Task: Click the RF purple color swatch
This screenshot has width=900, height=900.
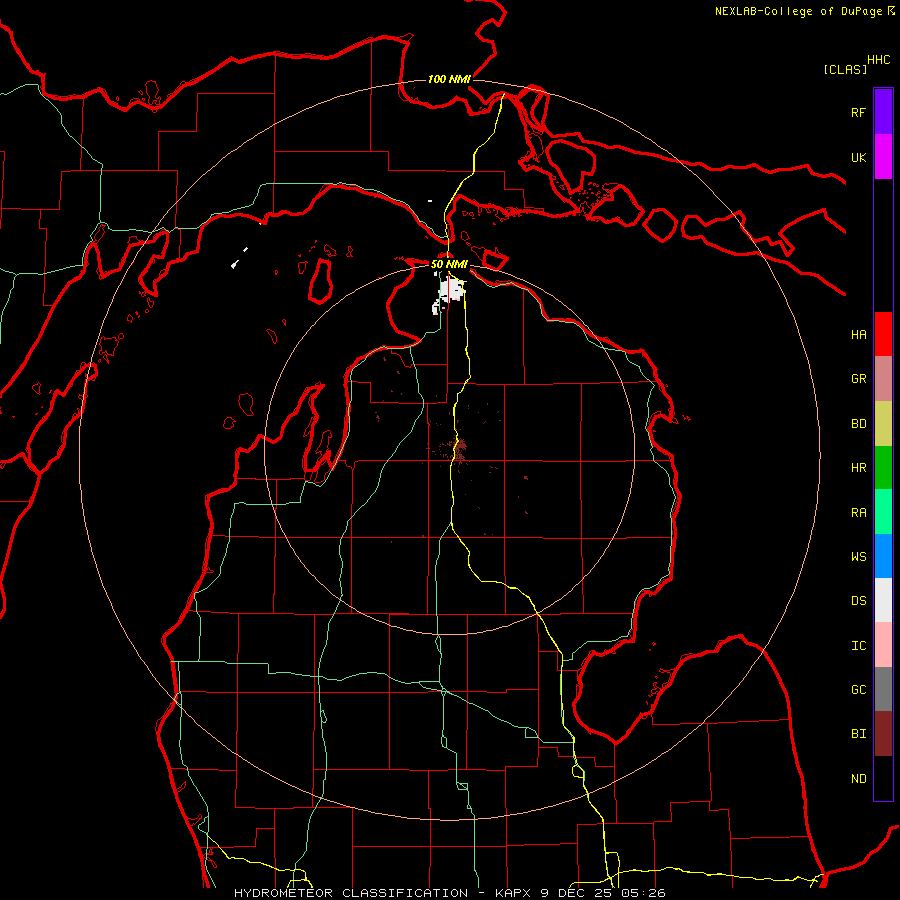Action: click(x=883, y=112)
